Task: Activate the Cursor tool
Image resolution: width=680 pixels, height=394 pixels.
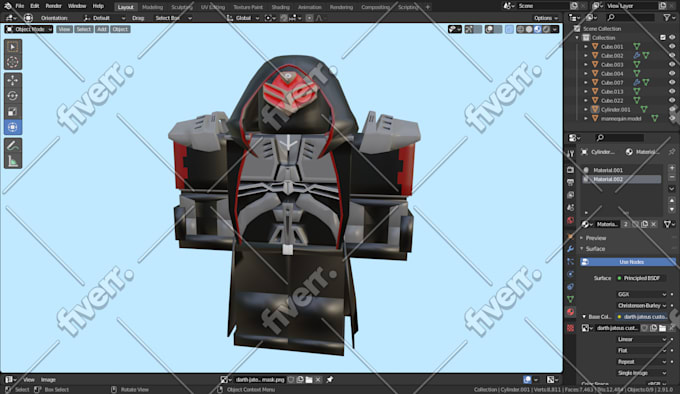Action: [x=13, y=62]
